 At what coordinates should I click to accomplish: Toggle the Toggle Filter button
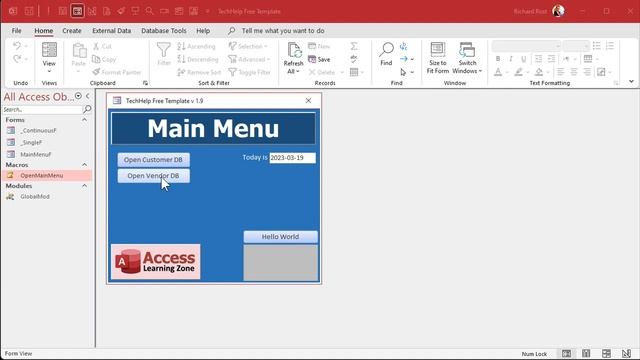[250, 72]
